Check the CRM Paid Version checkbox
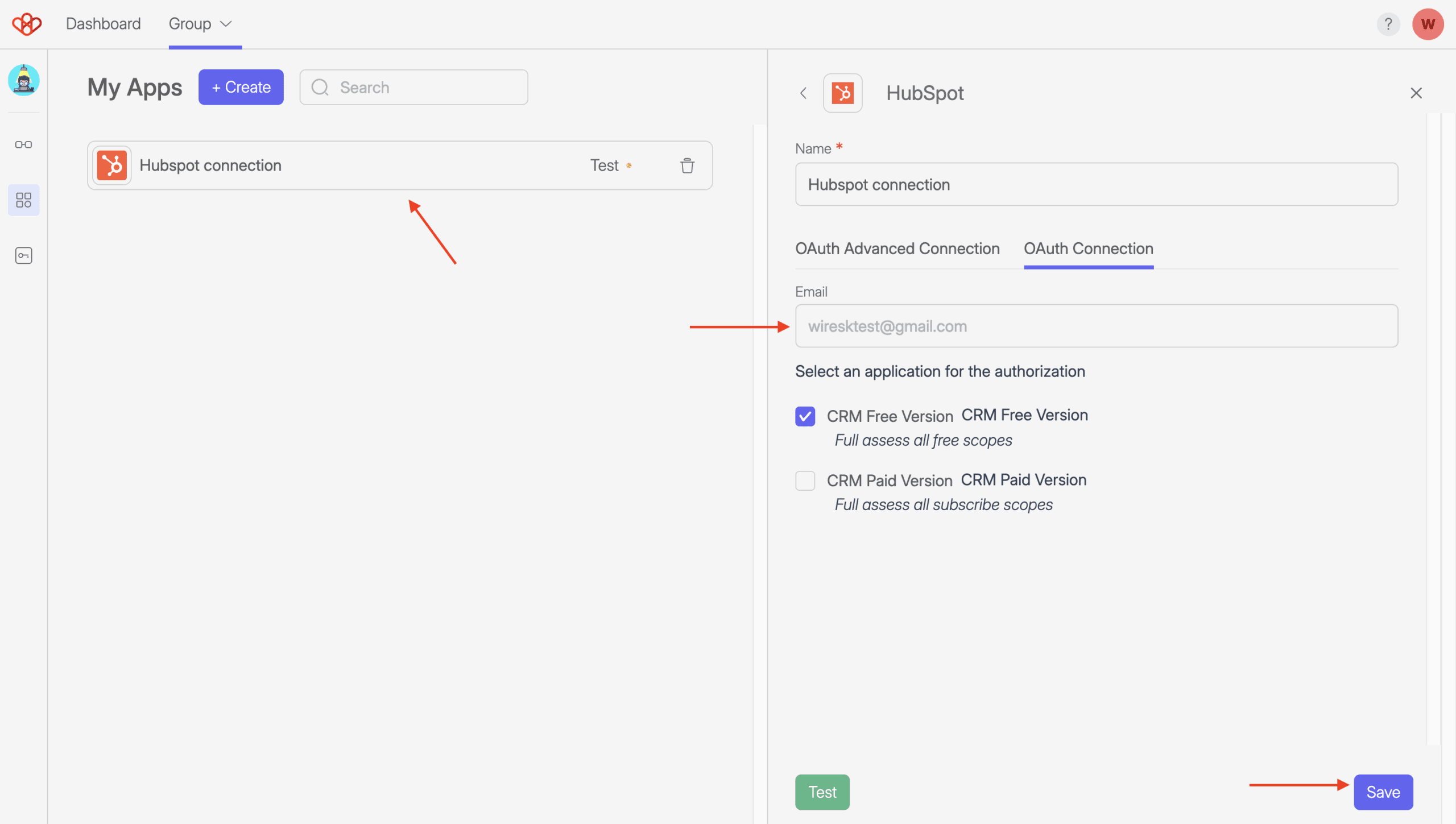 click(x=805, y=481)
